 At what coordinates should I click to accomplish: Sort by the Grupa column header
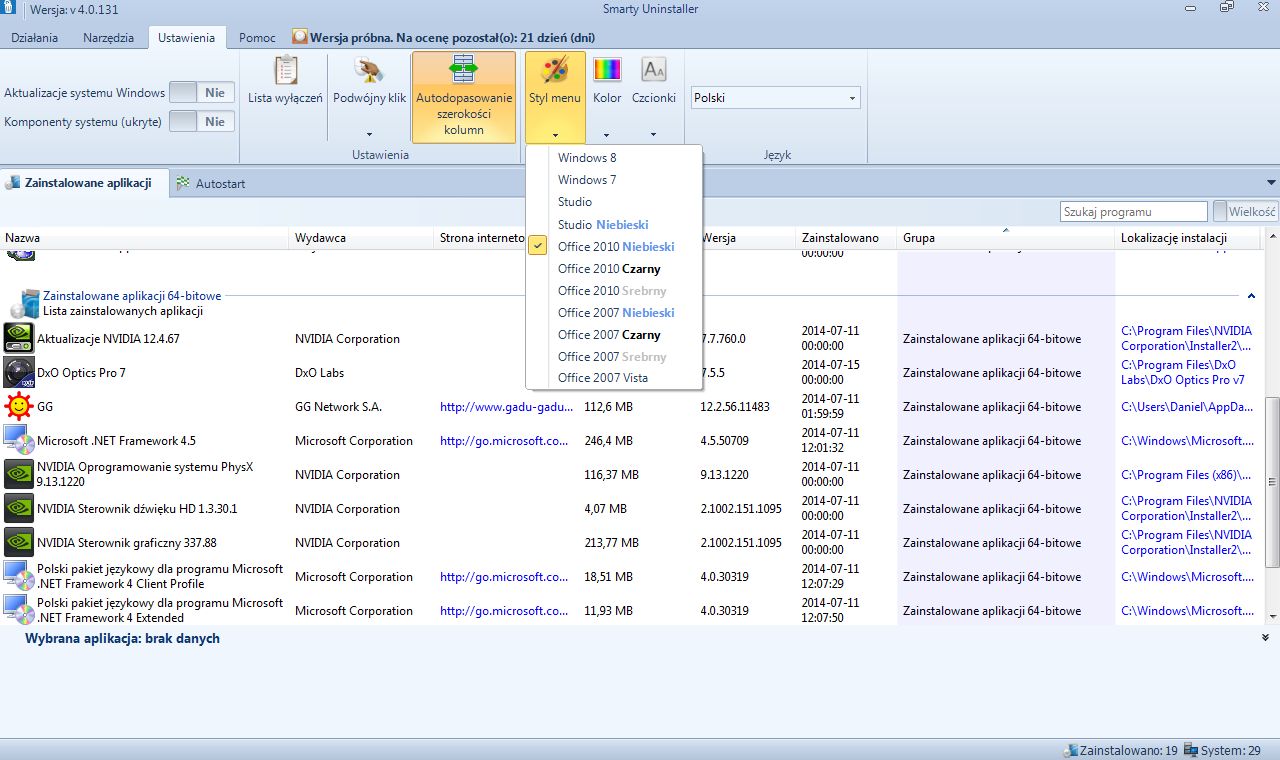click(x=1005, y=238)
